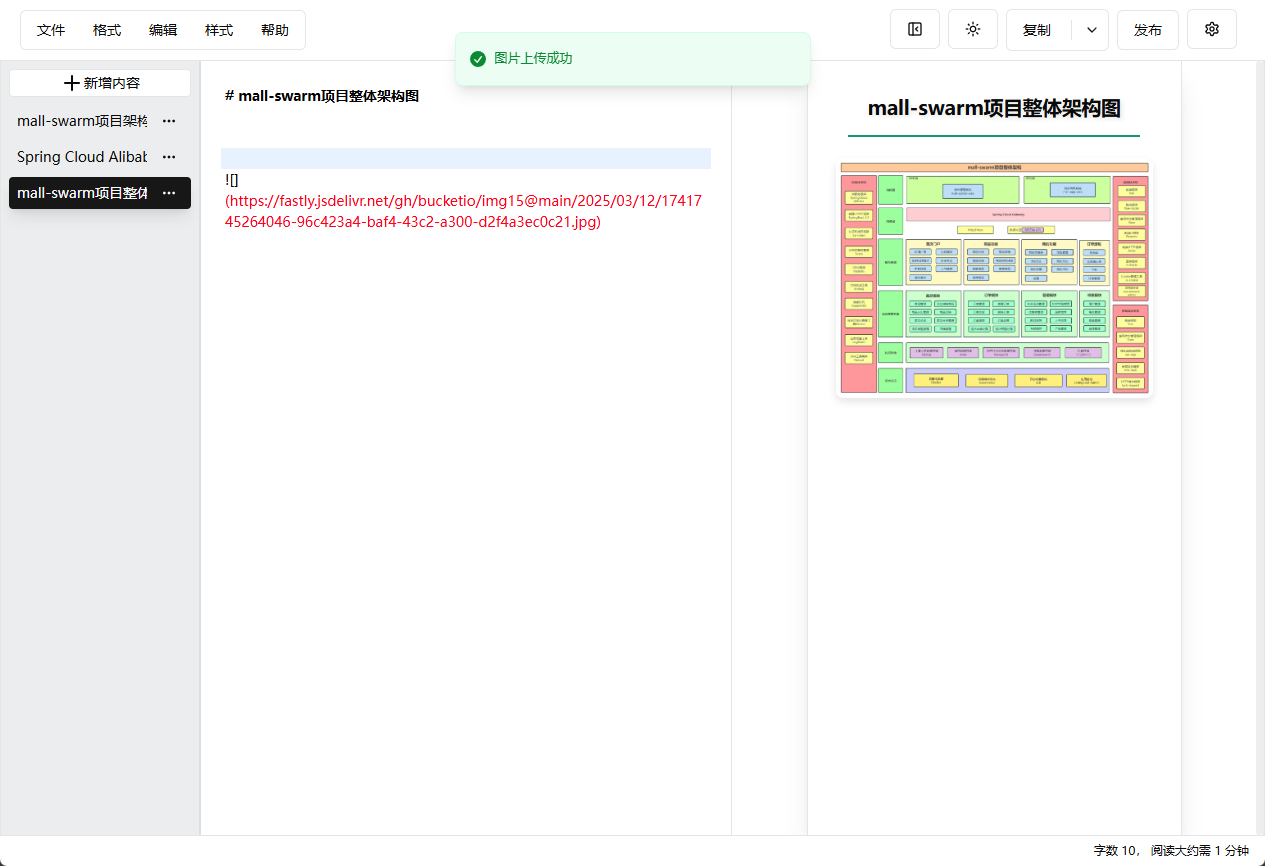Select the active mall-swarm项目整体 post

pos(82,193)
